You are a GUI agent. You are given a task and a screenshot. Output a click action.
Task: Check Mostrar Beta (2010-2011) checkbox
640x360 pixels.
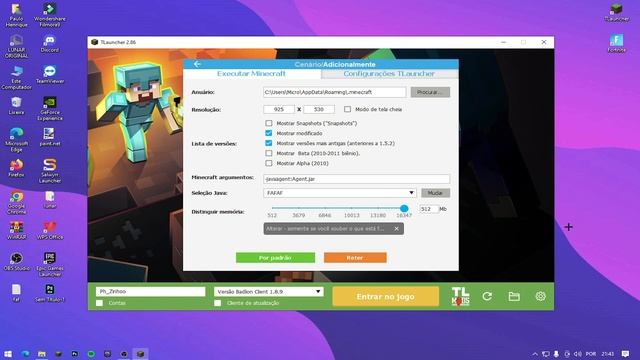(269, 153)
